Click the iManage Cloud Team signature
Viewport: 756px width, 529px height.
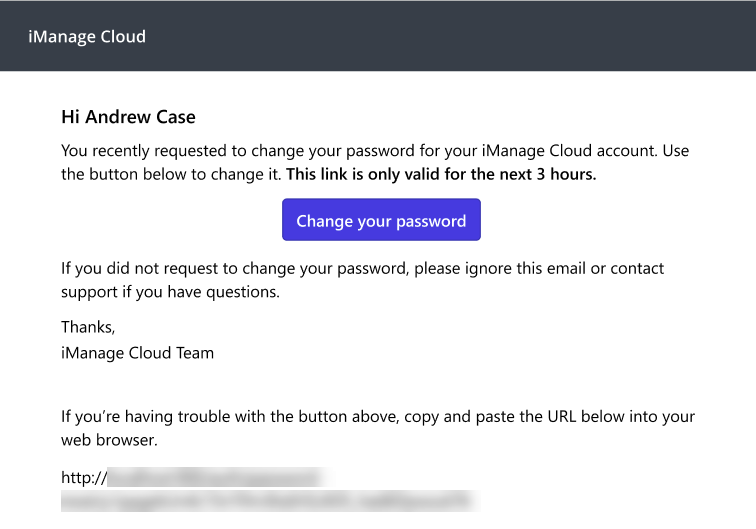click(x=137, y=352)
